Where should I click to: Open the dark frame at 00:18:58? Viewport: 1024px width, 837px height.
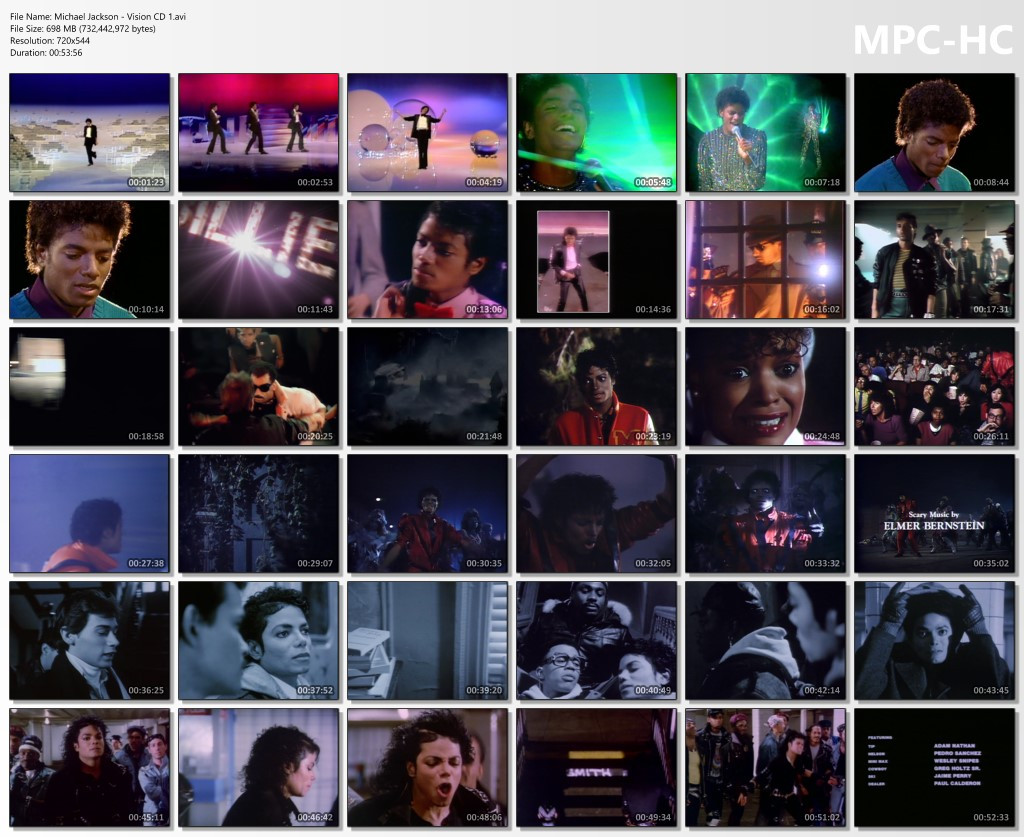[89, 387]
